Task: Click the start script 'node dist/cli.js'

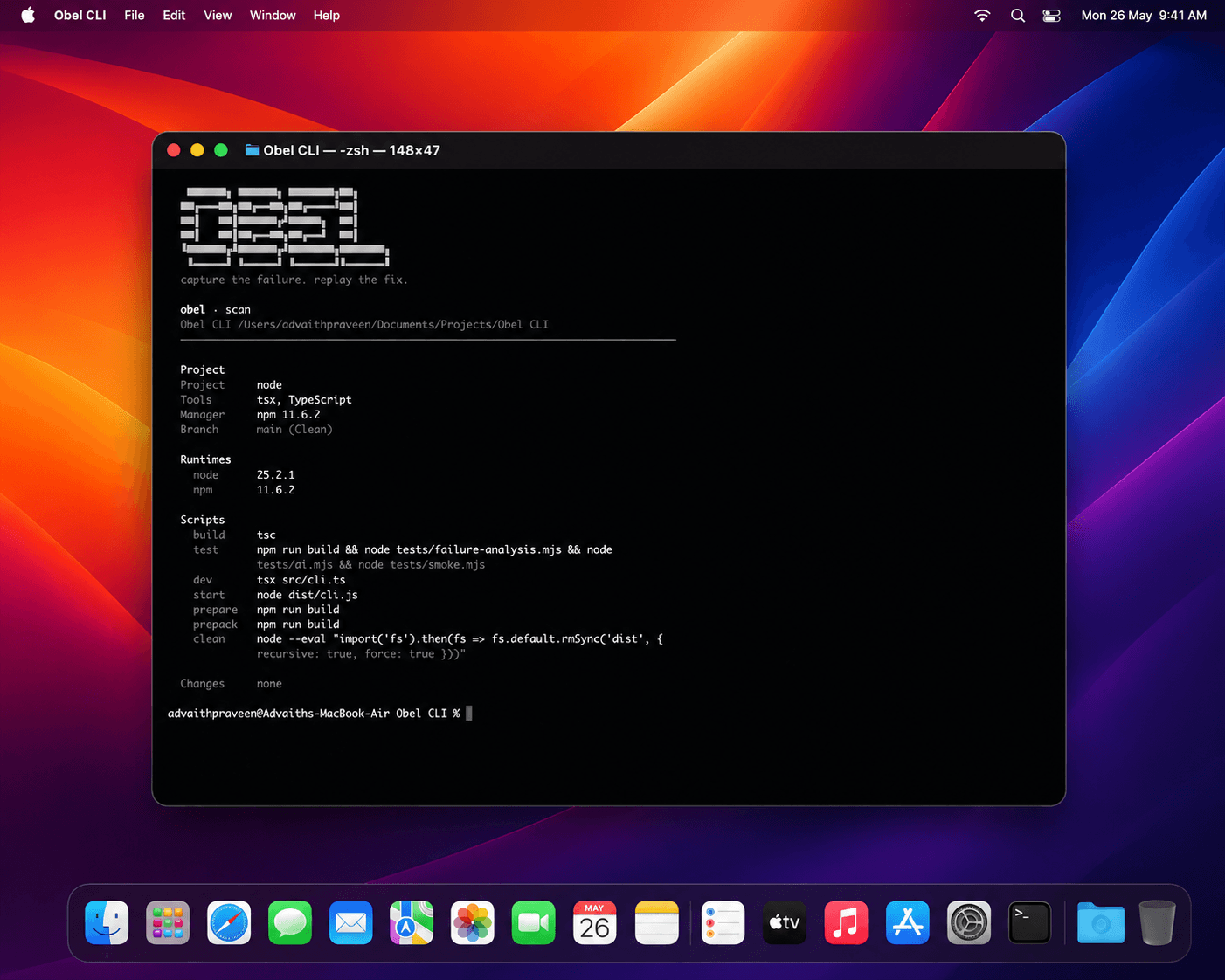Action: 307,595
